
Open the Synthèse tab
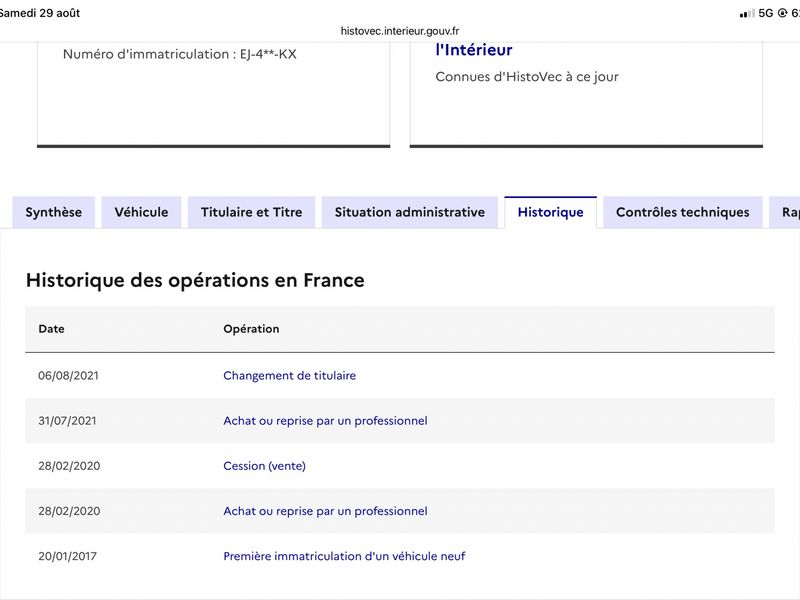click(x=54, y=212)
